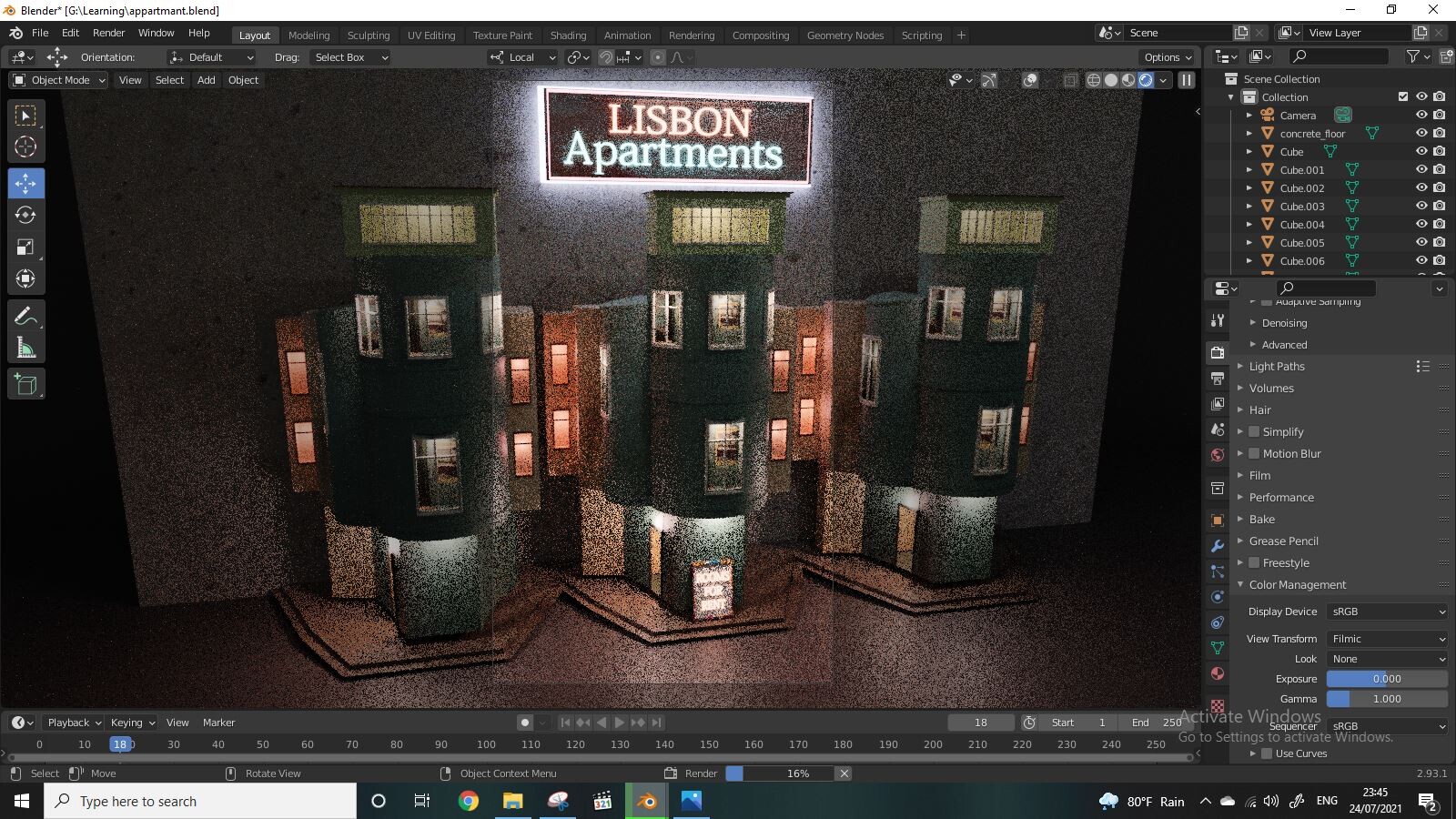Switch to the Shading workspace tab
The width and height of the screenshot is (1456, 819).
(568, 35)
